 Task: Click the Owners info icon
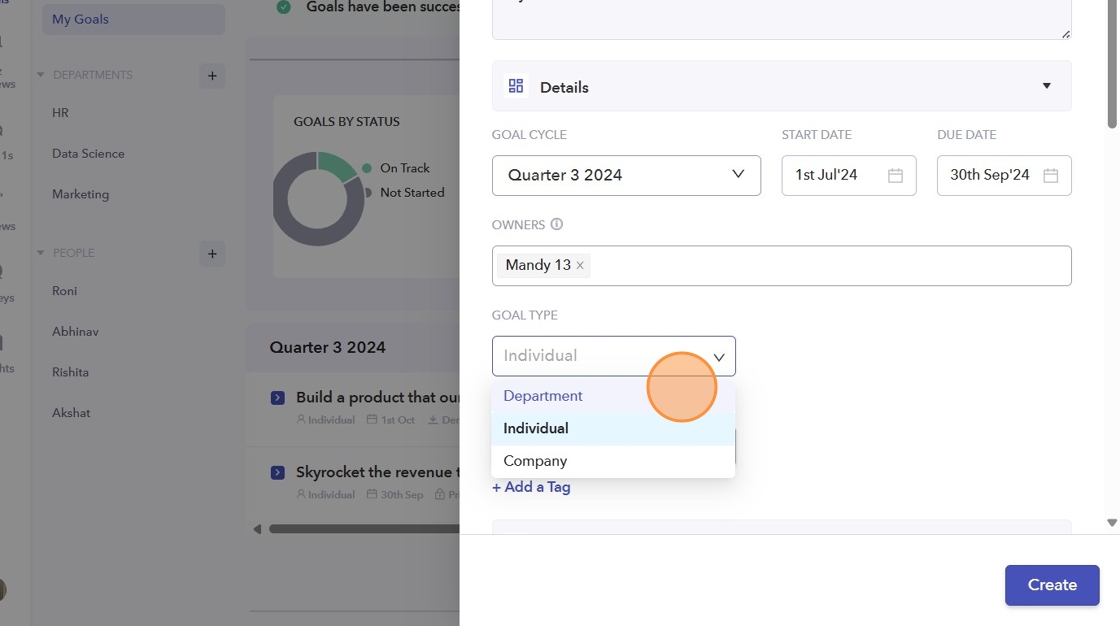point(557,224)
